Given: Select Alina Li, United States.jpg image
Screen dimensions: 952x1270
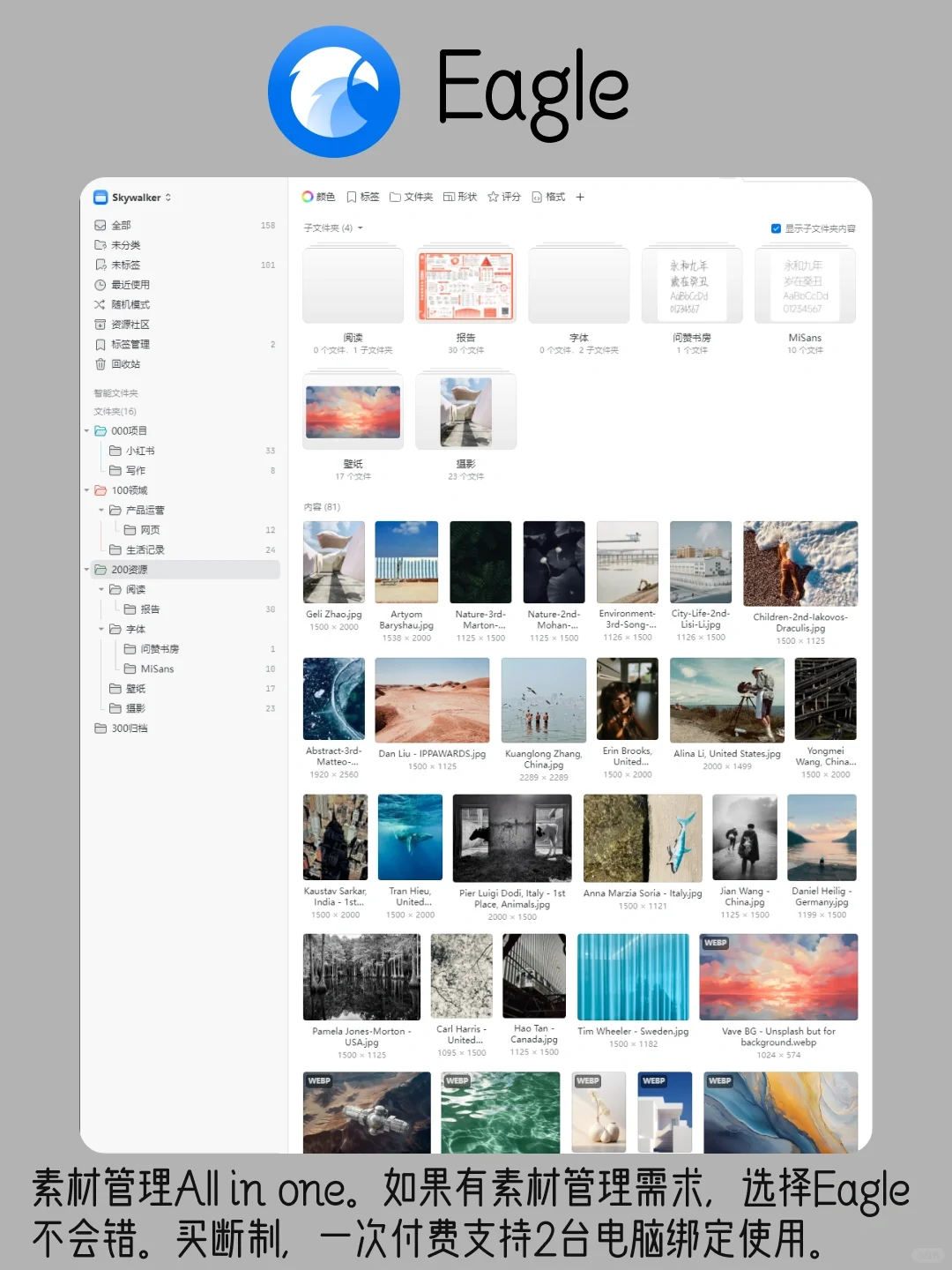Looking at the screenshot, I should 727,700.
